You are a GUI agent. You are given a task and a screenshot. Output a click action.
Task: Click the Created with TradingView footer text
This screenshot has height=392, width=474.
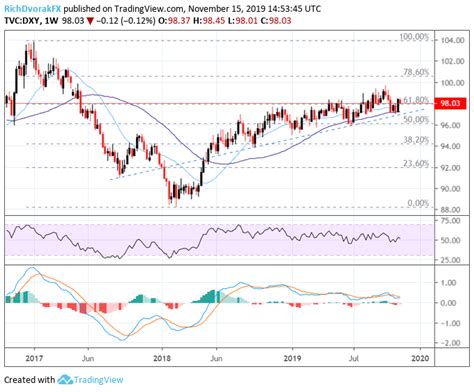click(64, 379)
